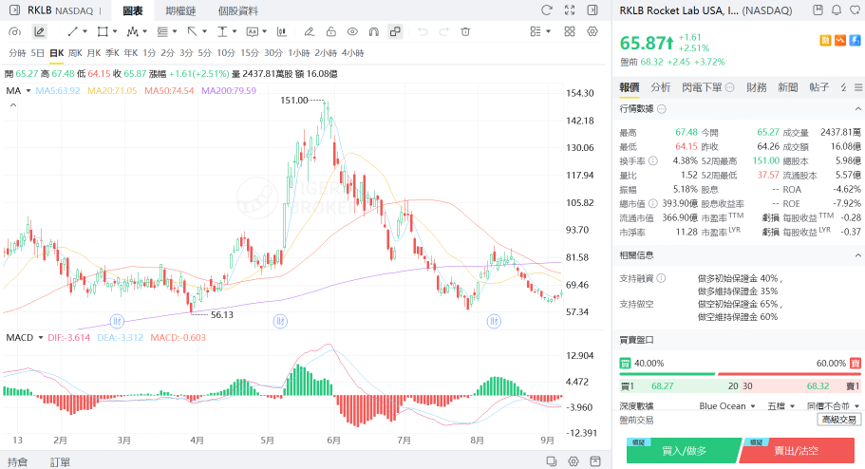This screenshot has height=469, width=865.
Task: Open the 持倉 tab at bottom
Action: 16,462
